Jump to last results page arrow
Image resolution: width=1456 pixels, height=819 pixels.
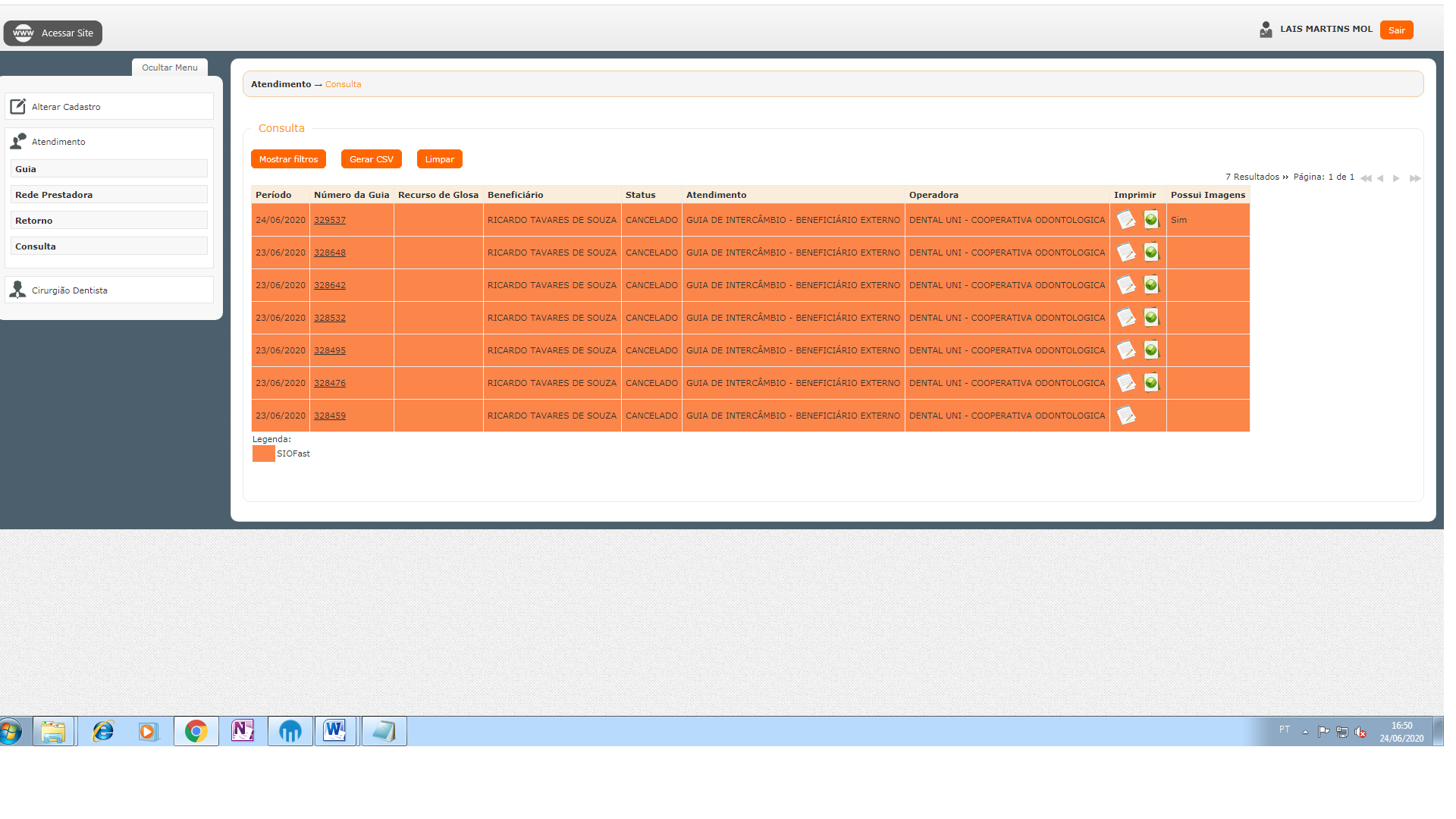point(1414,178)
